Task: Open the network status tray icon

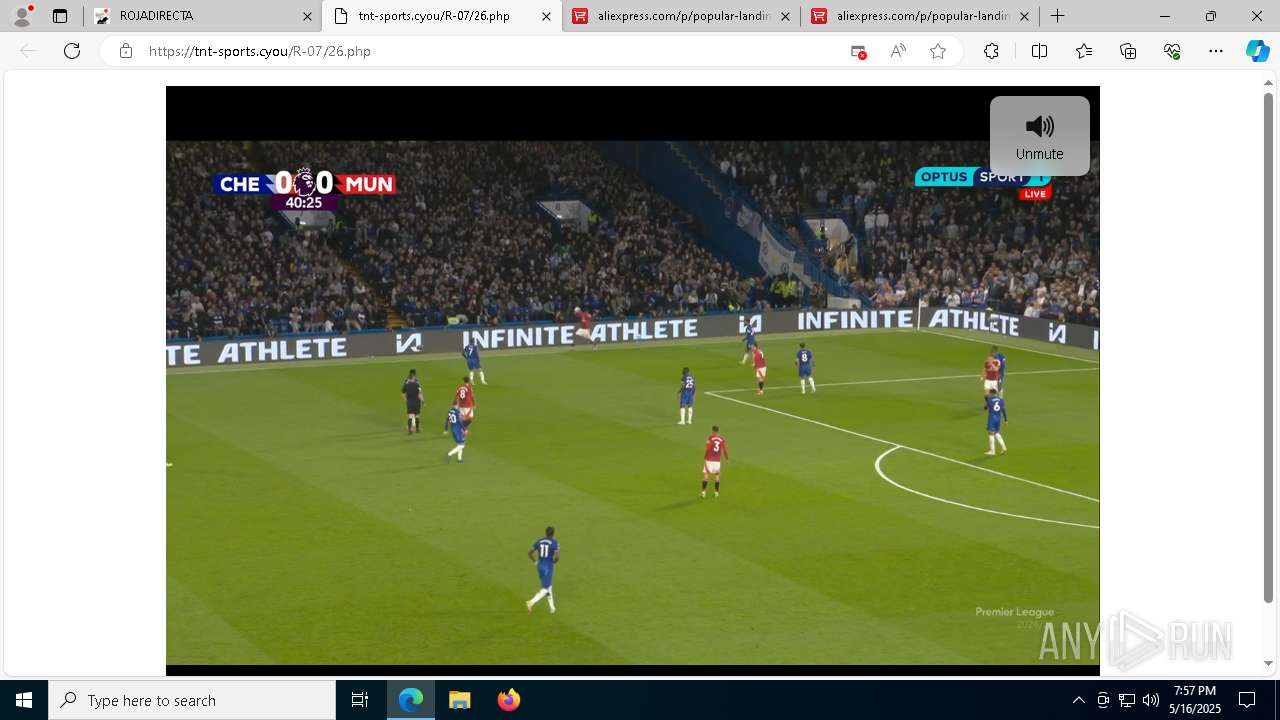Action: pos(1127,700)
